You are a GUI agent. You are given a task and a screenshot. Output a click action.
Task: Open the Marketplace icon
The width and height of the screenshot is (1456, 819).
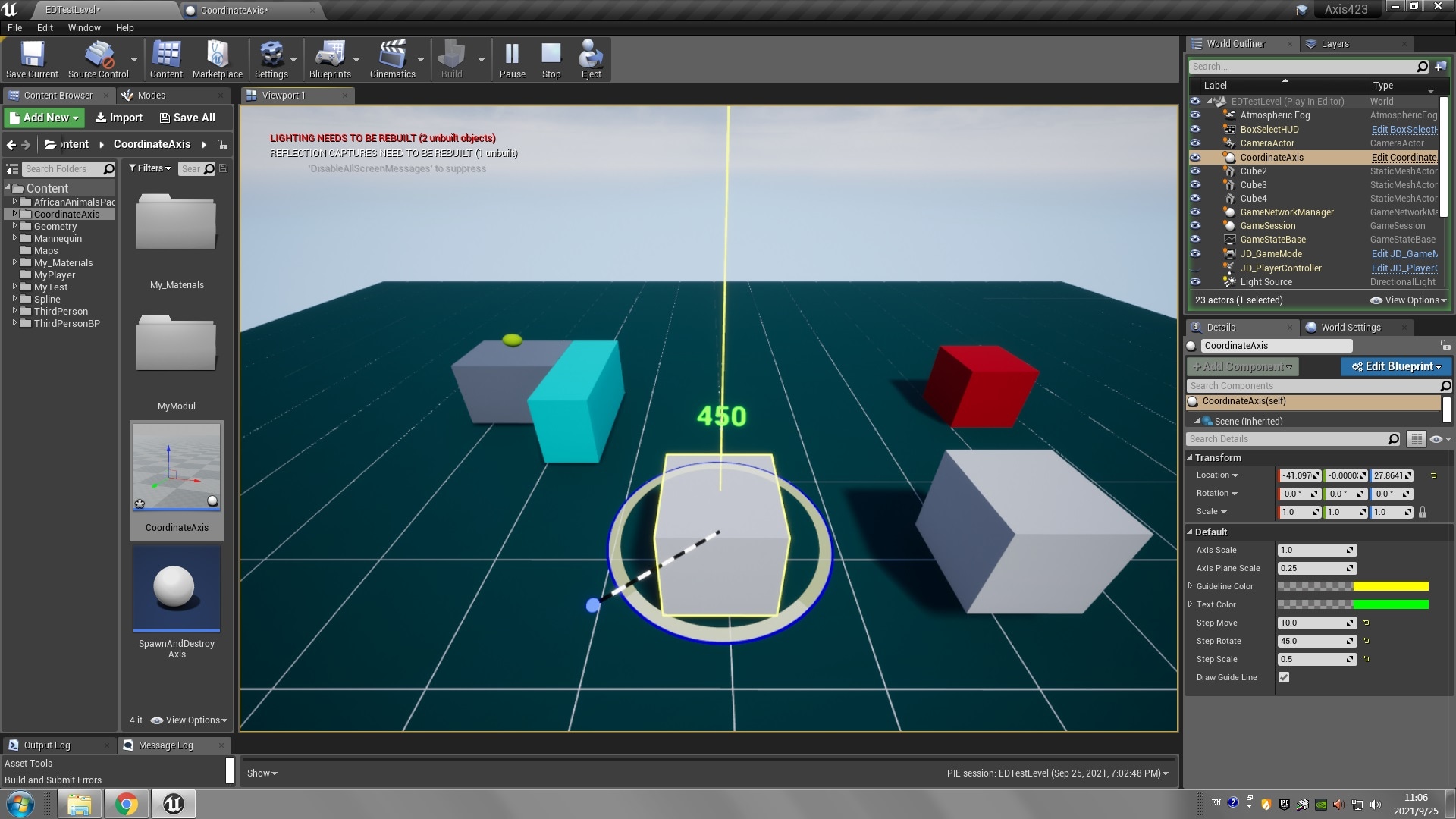pos(218,57)
